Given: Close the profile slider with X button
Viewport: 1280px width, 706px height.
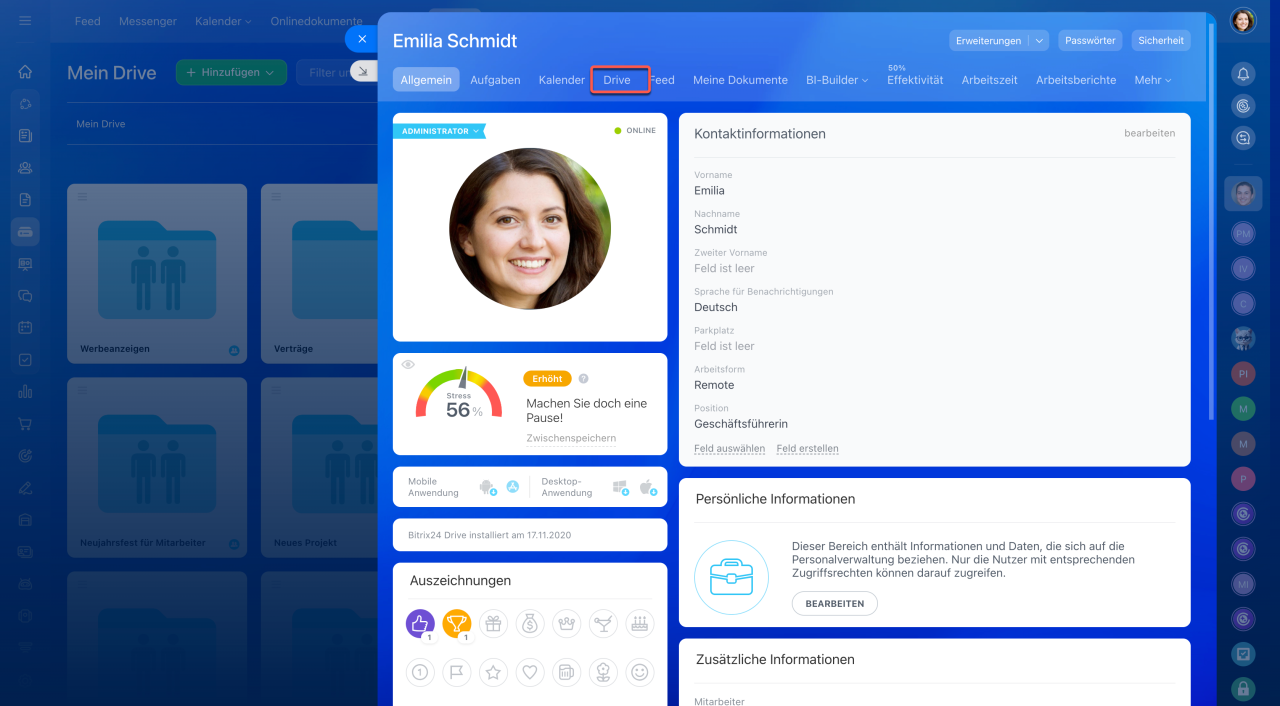Looking at the screenshot, I should click(x=362, y=39).
